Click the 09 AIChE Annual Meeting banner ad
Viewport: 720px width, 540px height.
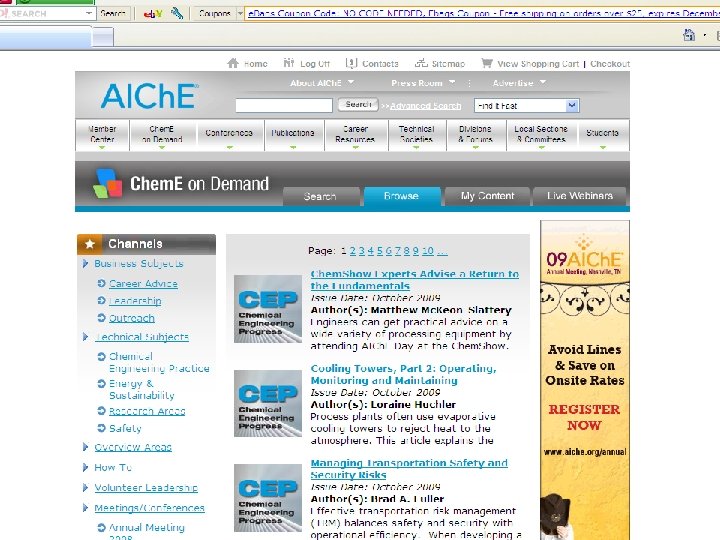click(x=585, y=380)
